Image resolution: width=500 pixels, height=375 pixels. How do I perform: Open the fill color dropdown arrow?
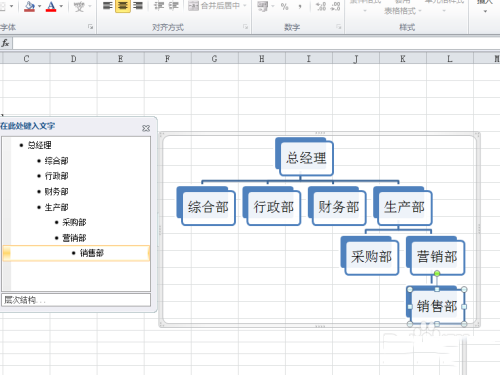pos(40,6)
